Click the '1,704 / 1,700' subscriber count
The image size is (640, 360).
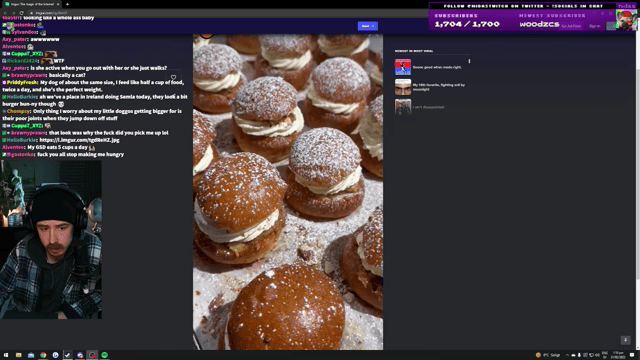click(x=467, y=24)
